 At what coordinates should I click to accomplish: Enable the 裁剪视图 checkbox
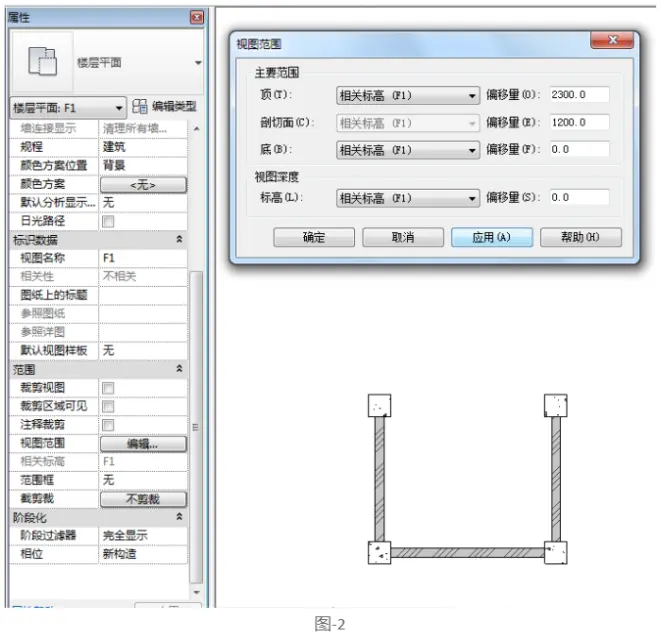108,388
